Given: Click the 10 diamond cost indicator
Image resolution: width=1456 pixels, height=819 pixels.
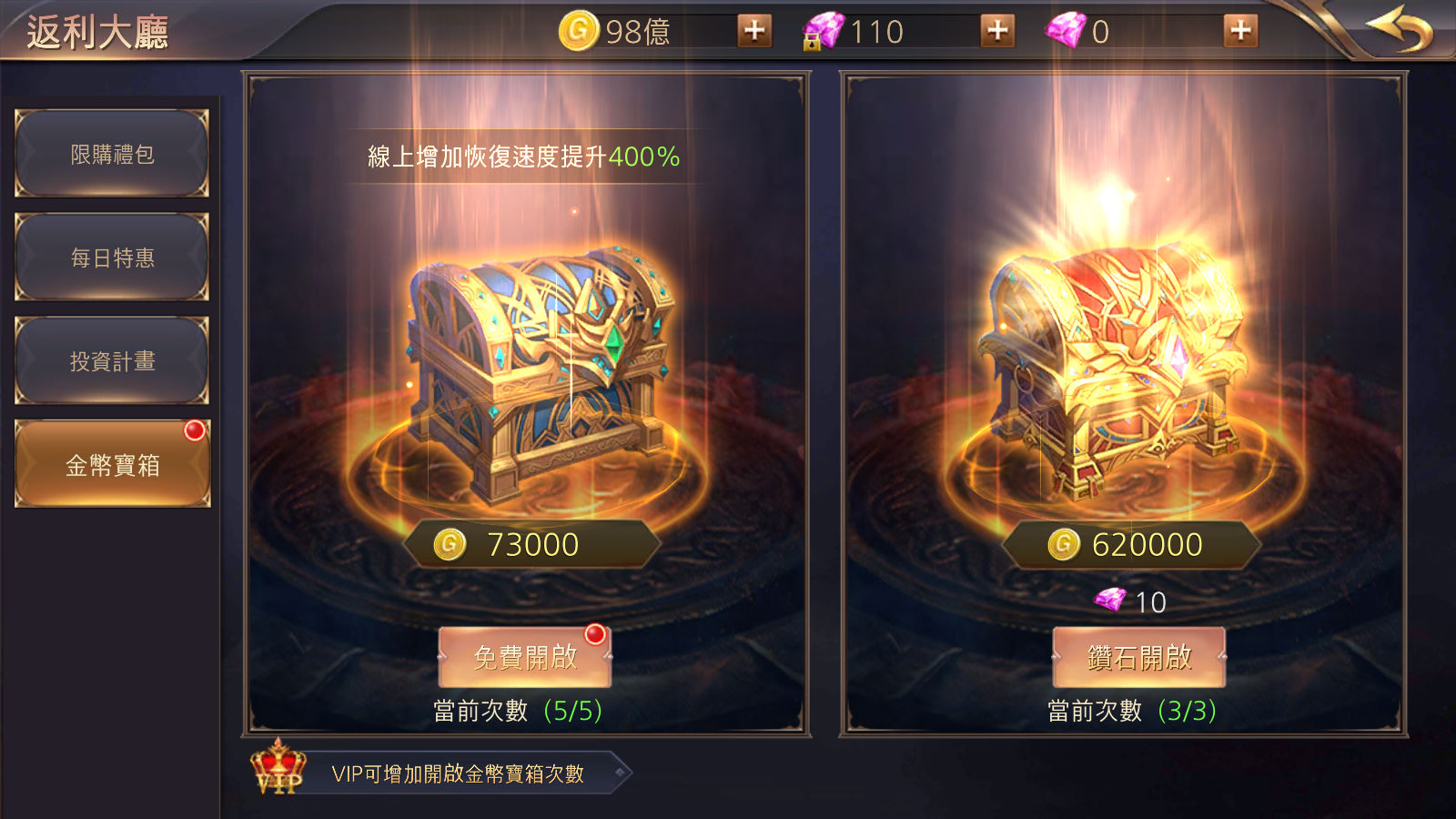Looking at the screenshot, I should click(x=1130, y=602).
